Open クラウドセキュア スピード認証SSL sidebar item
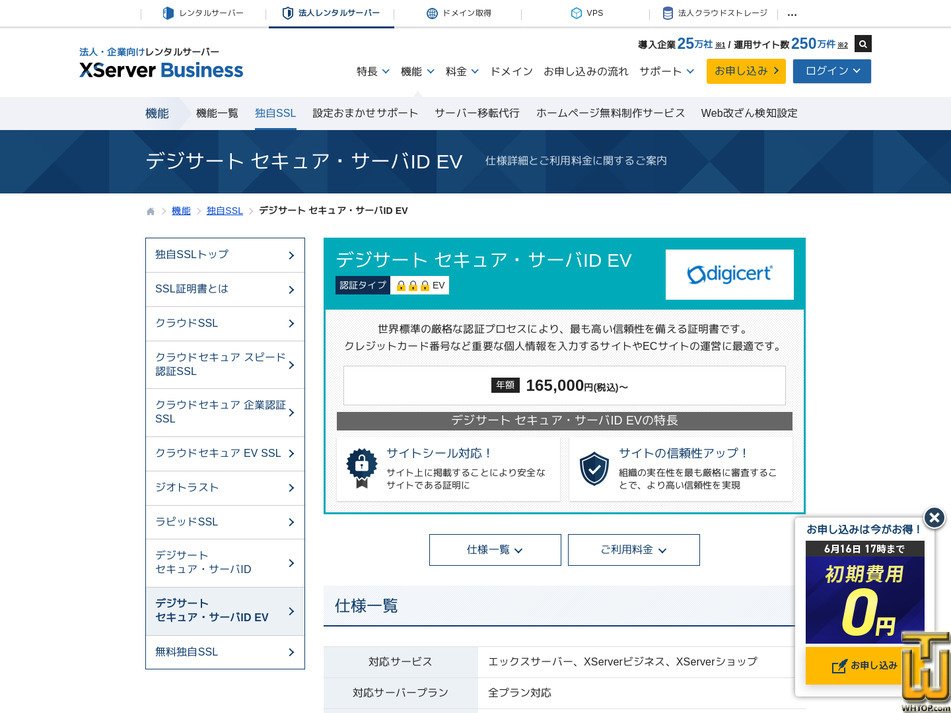The width and height of the screenshot is (951, 713). [225, 365]
